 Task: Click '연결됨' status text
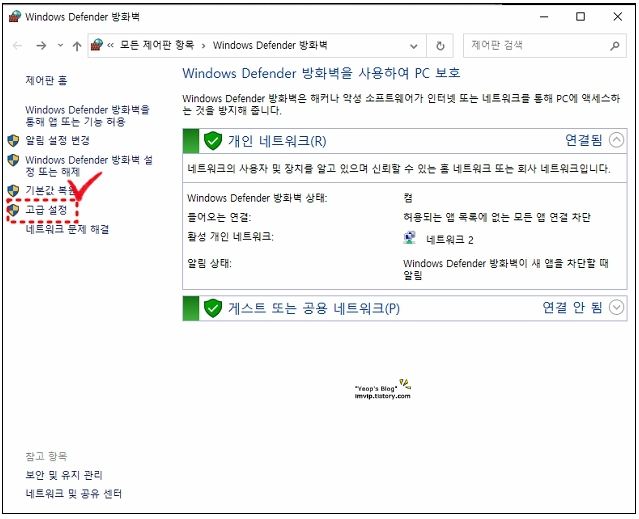[584, 140]
